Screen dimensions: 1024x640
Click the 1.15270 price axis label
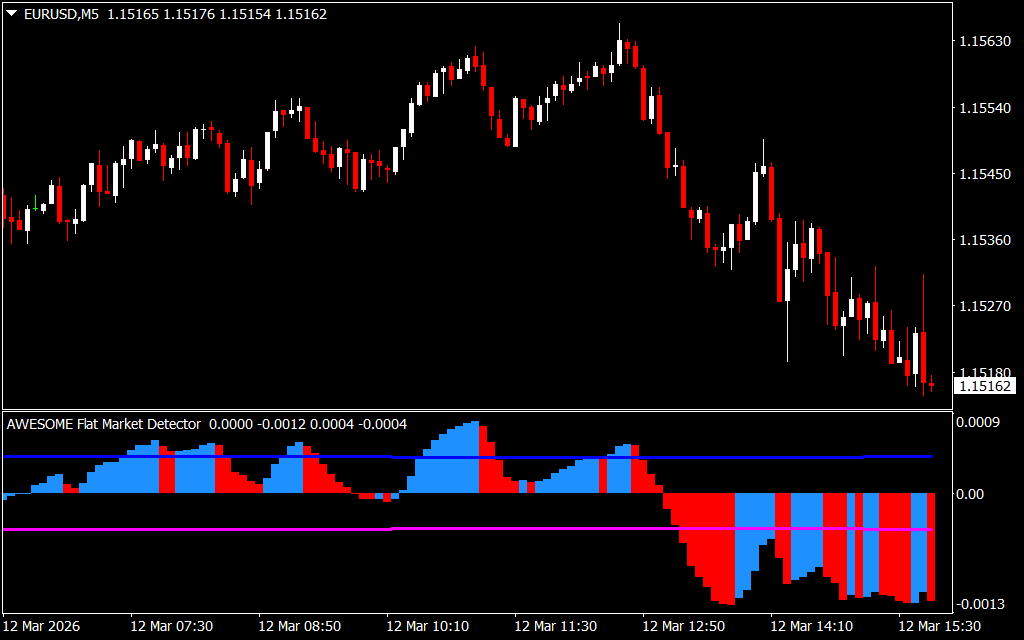[x=984, y=306]
